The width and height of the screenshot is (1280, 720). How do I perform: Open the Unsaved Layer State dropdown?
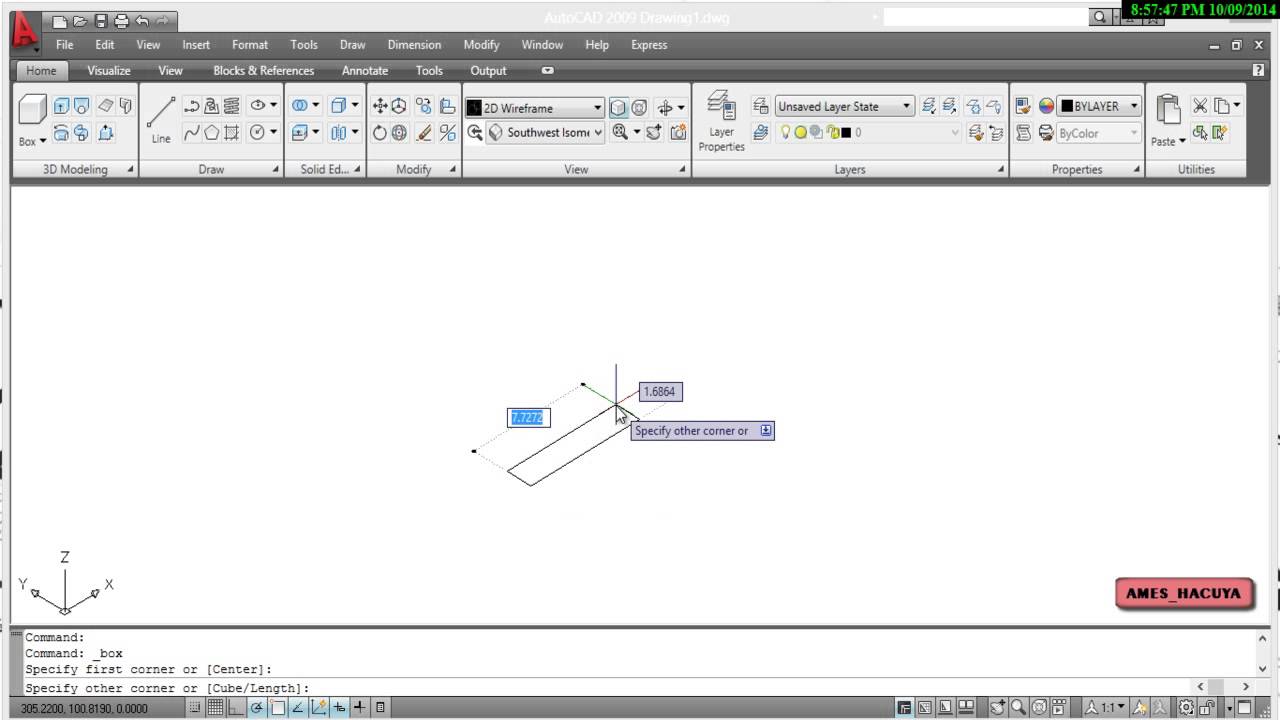844,106
